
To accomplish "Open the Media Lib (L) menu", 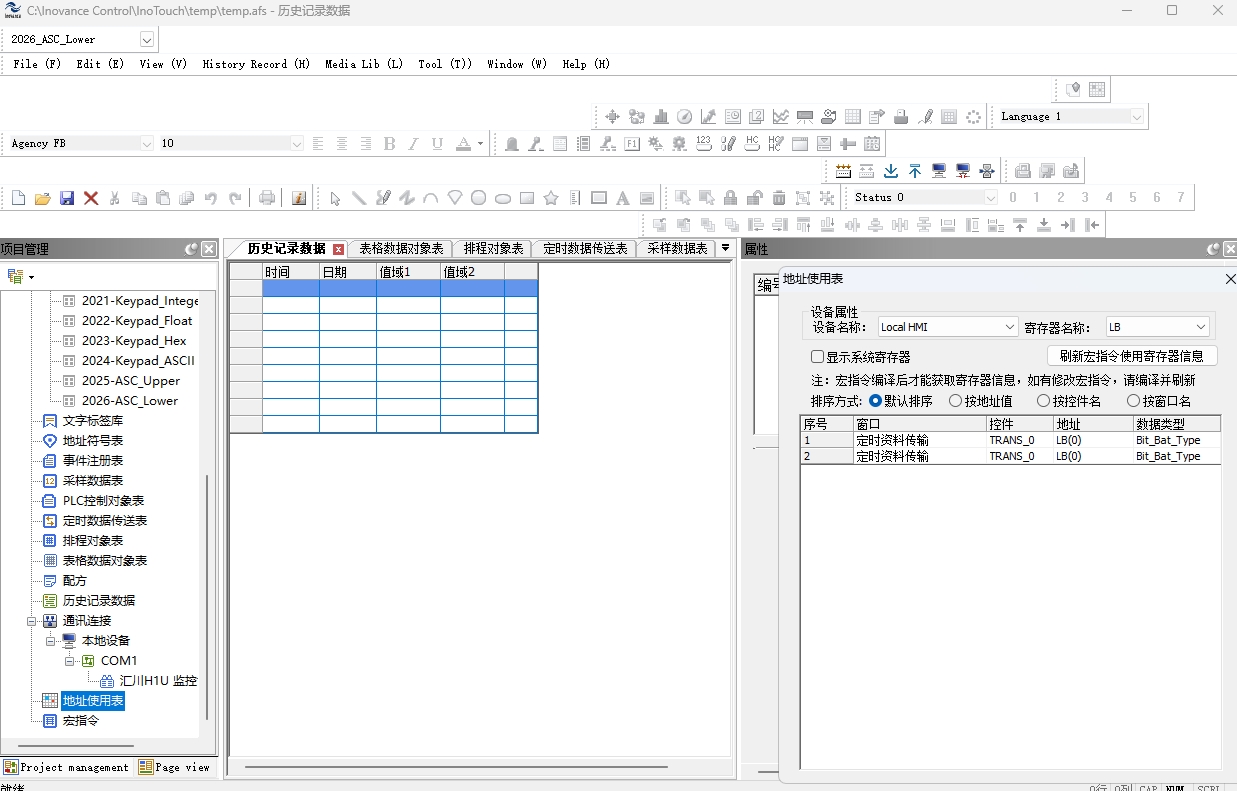I will click(364, 64).
